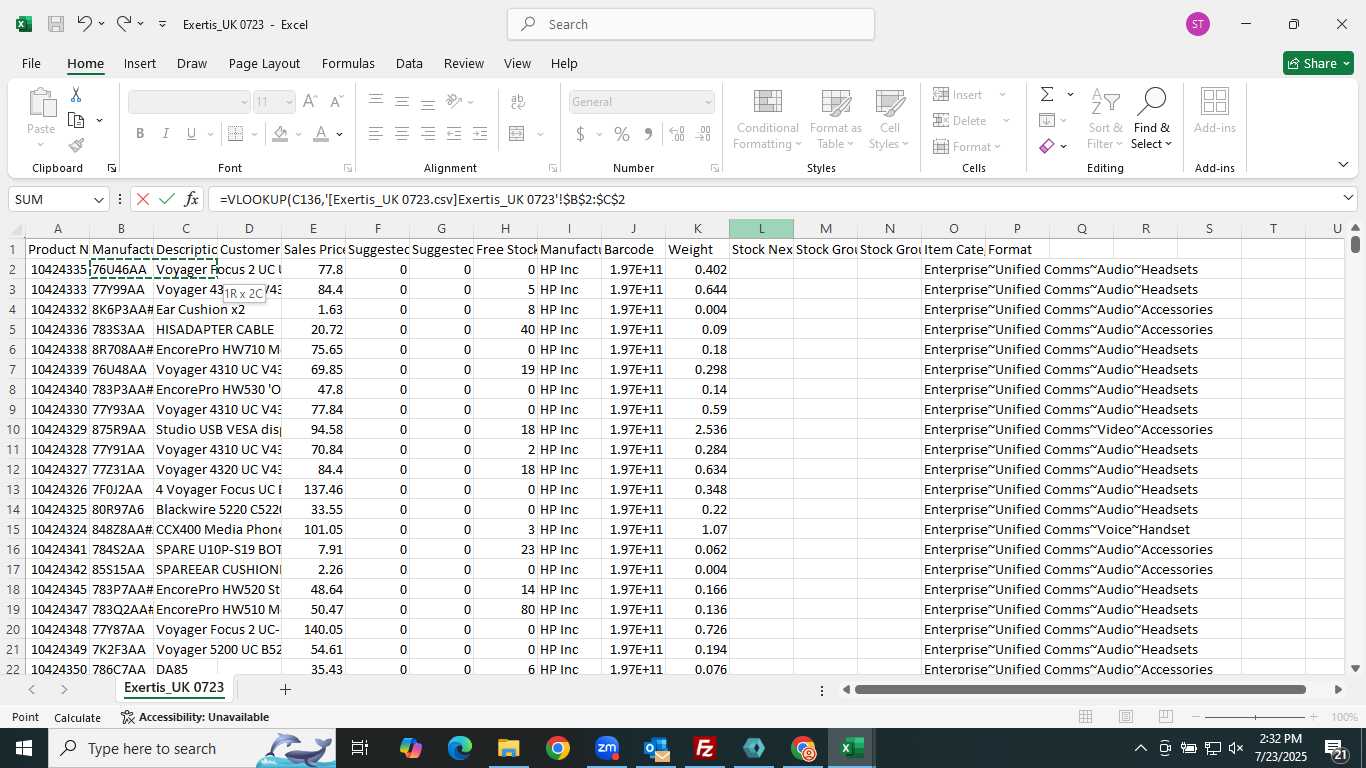Open the font name dropdown
Screen dimensions: 1366x768
(x=244, y=102)
